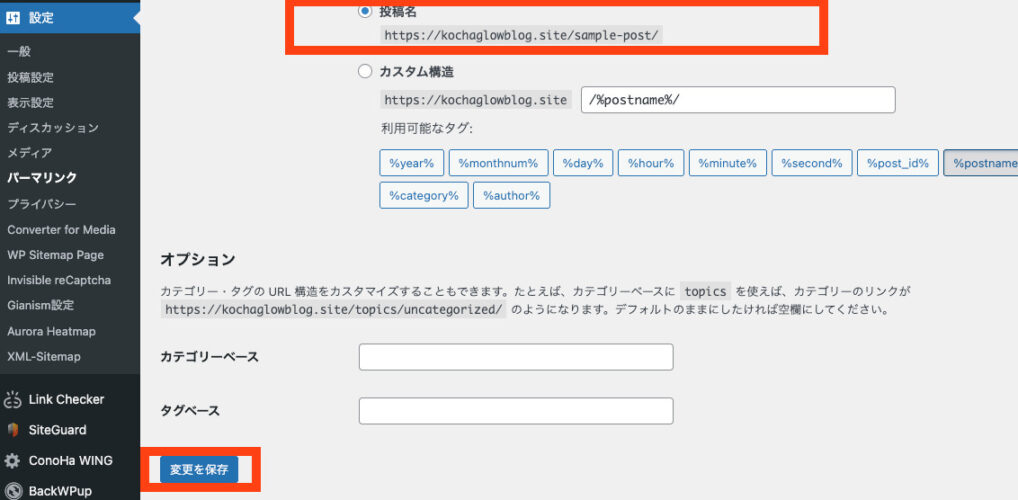1018x500 pixels.
Task: Click the ConoHa WING gear icon
Action: [12, 461]
